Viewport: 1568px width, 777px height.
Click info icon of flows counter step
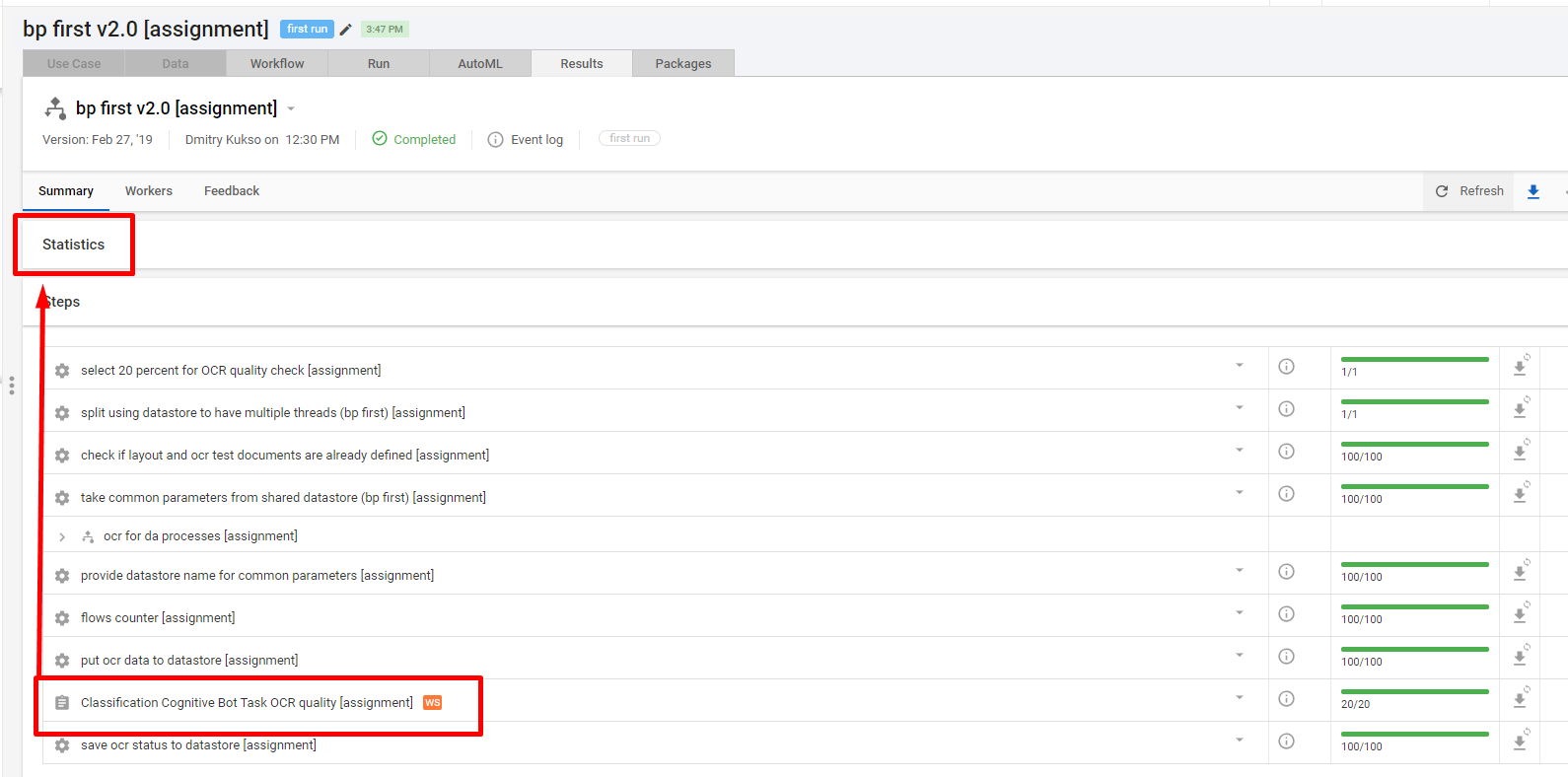coord(1287,614)
